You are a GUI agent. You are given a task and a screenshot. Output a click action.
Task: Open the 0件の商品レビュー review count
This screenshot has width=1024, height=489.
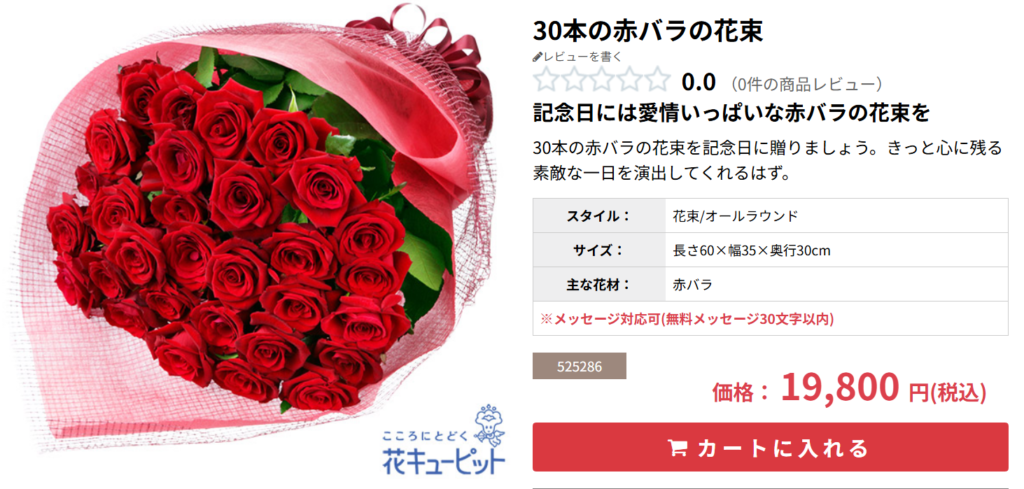(x=807, y=84)
